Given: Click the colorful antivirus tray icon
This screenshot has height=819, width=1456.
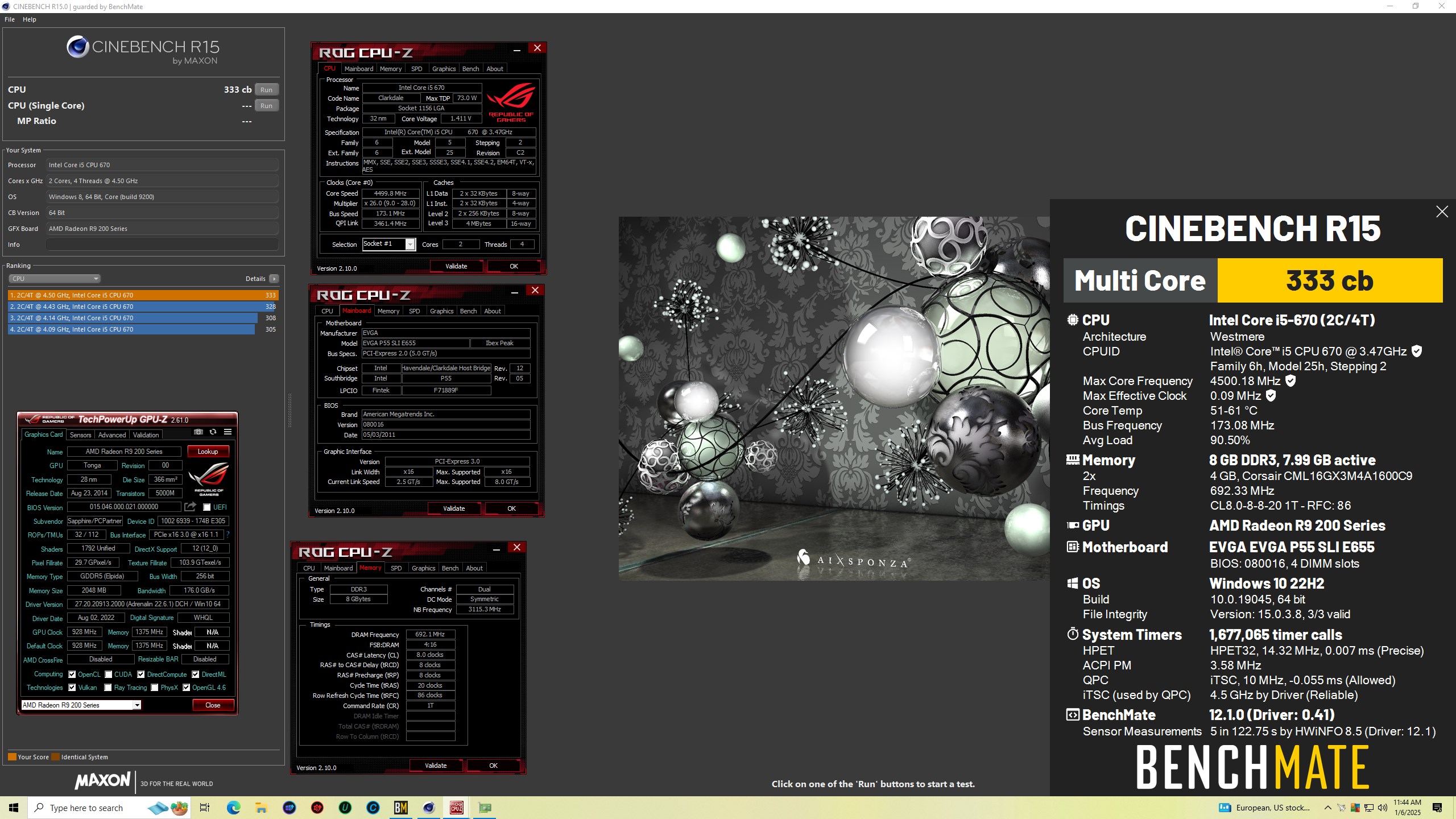Looking at the screenshot, I should click(x=1355, y=808).
